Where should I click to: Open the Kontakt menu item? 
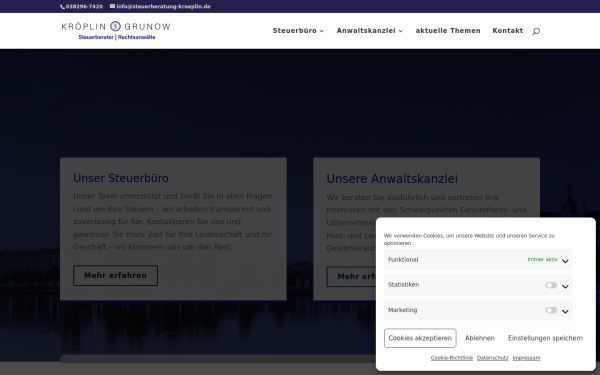(507, 31)
